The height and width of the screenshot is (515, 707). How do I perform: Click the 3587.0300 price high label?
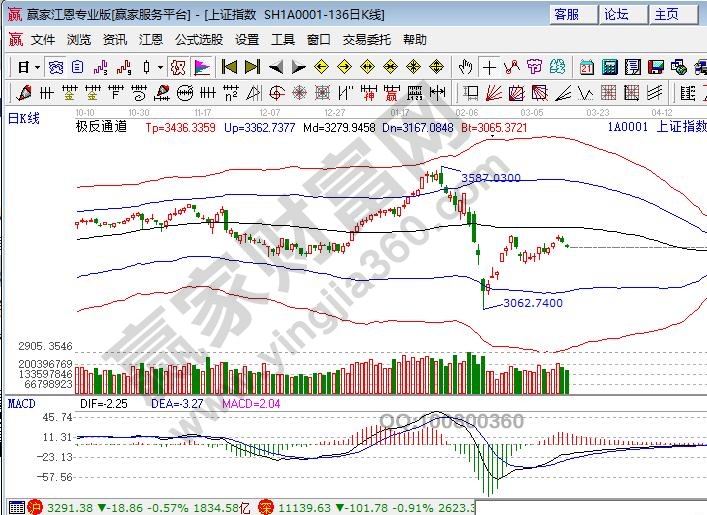[491, 177]
